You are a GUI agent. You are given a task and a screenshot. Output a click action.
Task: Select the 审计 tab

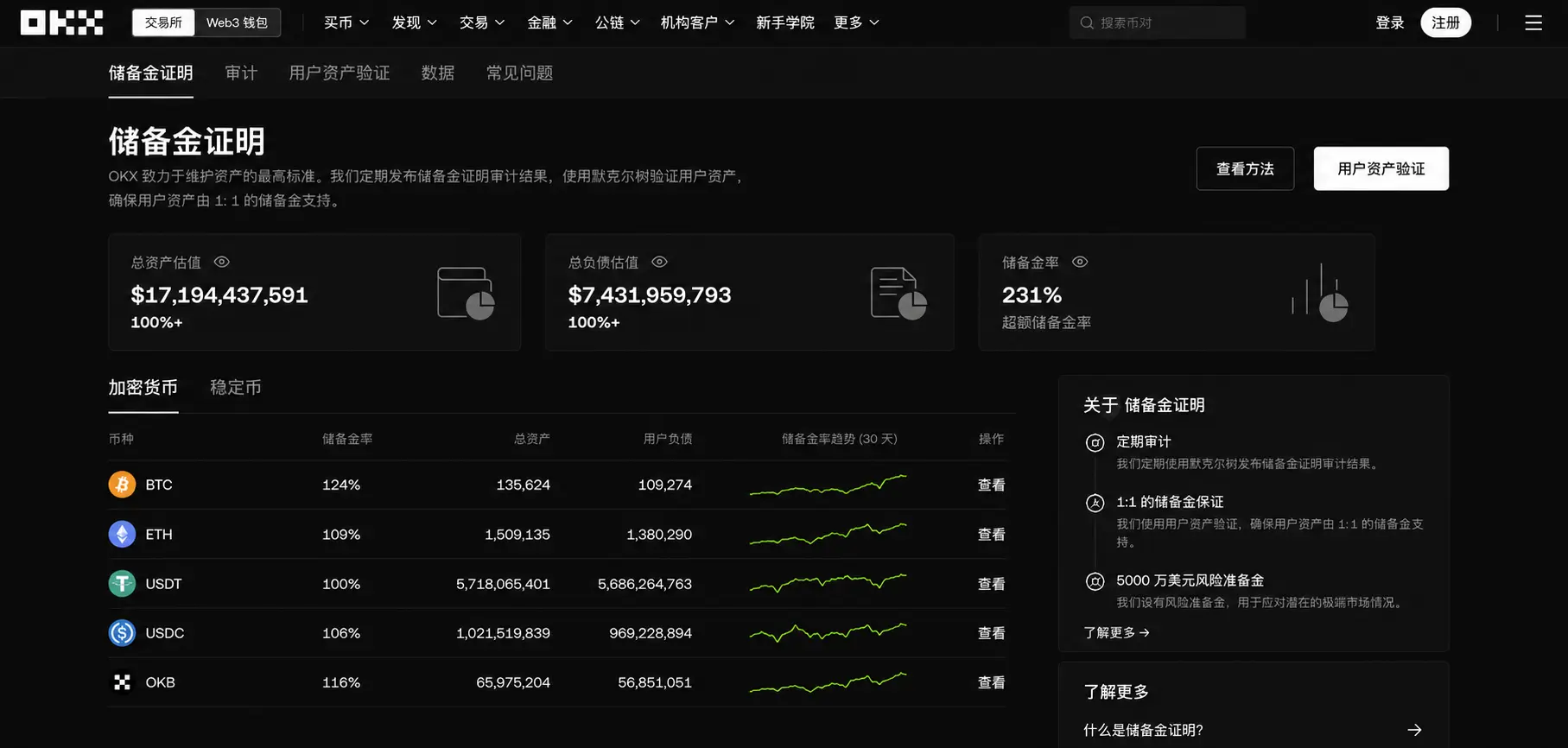(x=241, y=73)
